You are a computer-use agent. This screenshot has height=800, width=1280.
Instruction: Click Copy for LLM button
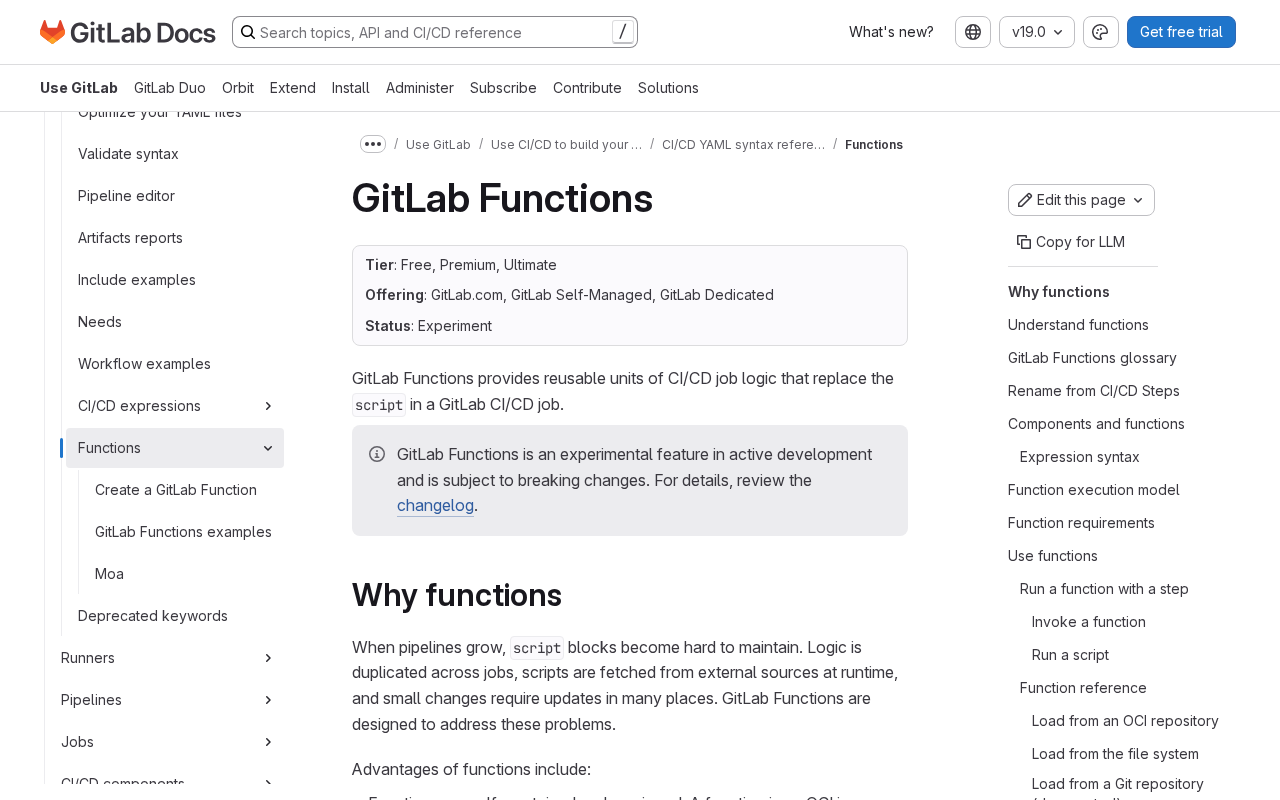pyautogui.click(x=1071, y=242)
